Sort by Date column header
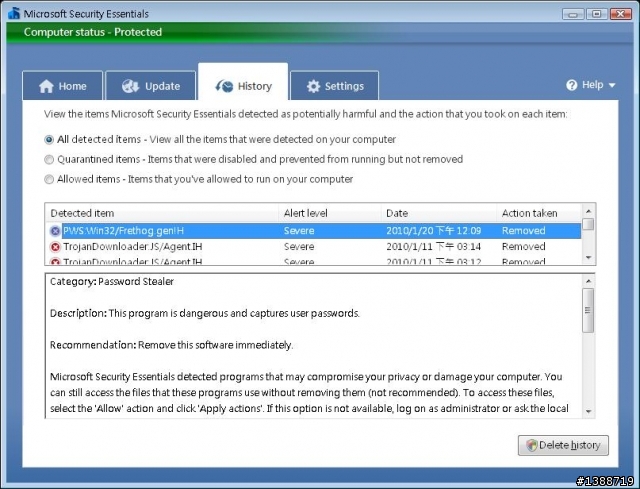Viewport: 640px width, 489px height. point(439,213)
